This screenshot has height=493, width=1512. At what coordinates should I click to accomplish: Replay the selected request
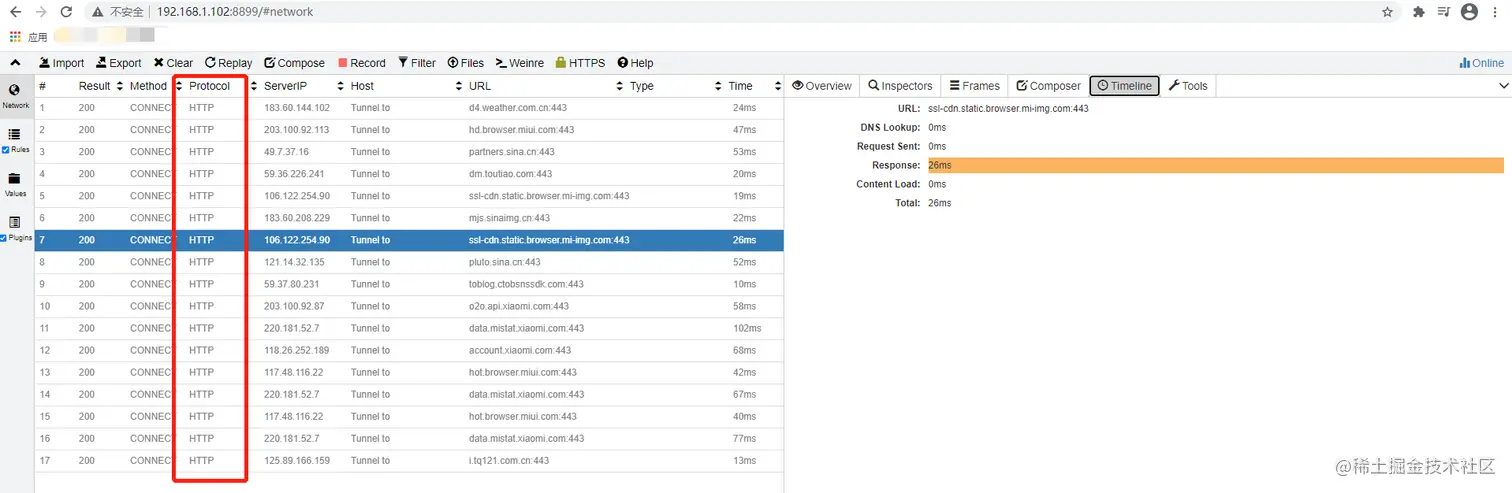(x=228, y=63)
